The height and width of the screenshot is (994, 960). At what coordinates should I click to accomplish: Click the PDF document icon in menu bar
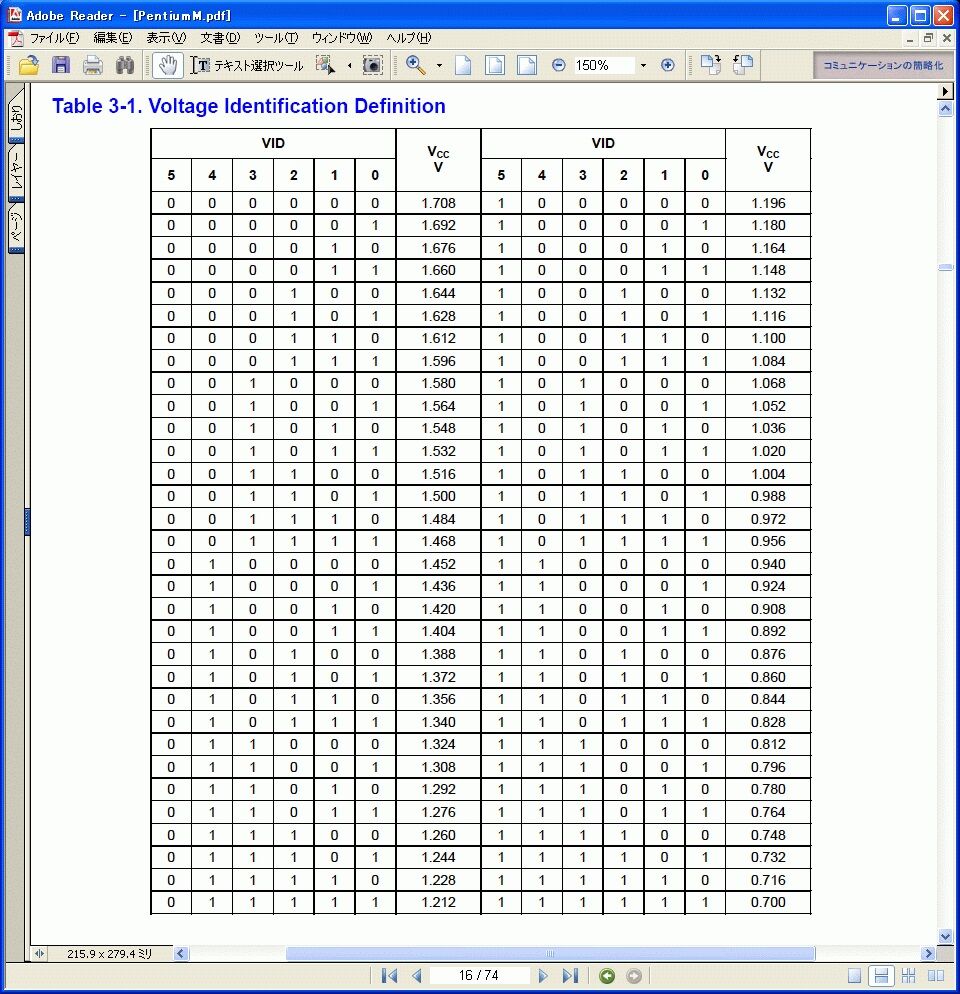pos(16,38)
